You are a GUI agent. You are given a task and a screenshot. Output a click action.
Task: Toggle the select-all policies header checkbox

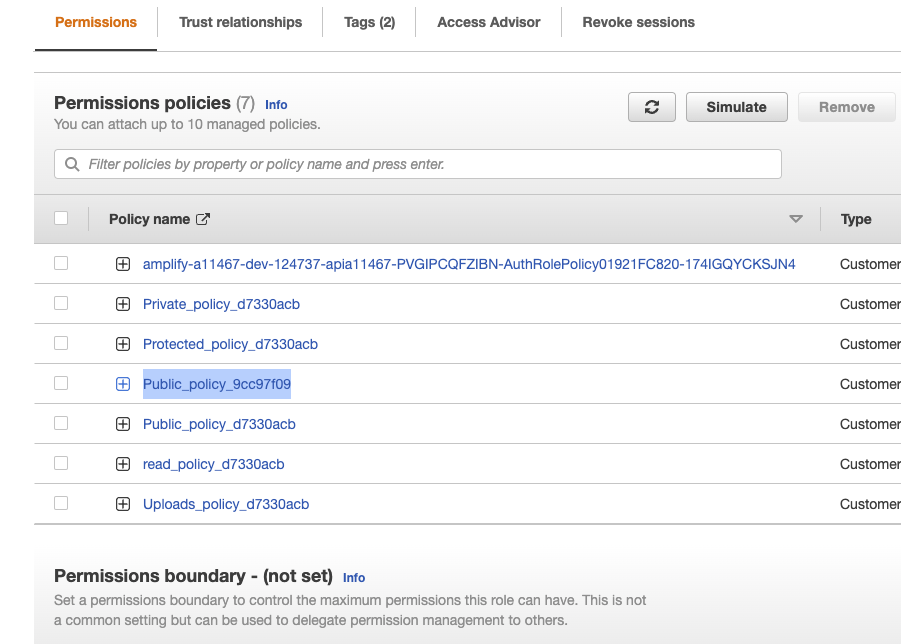61,218
